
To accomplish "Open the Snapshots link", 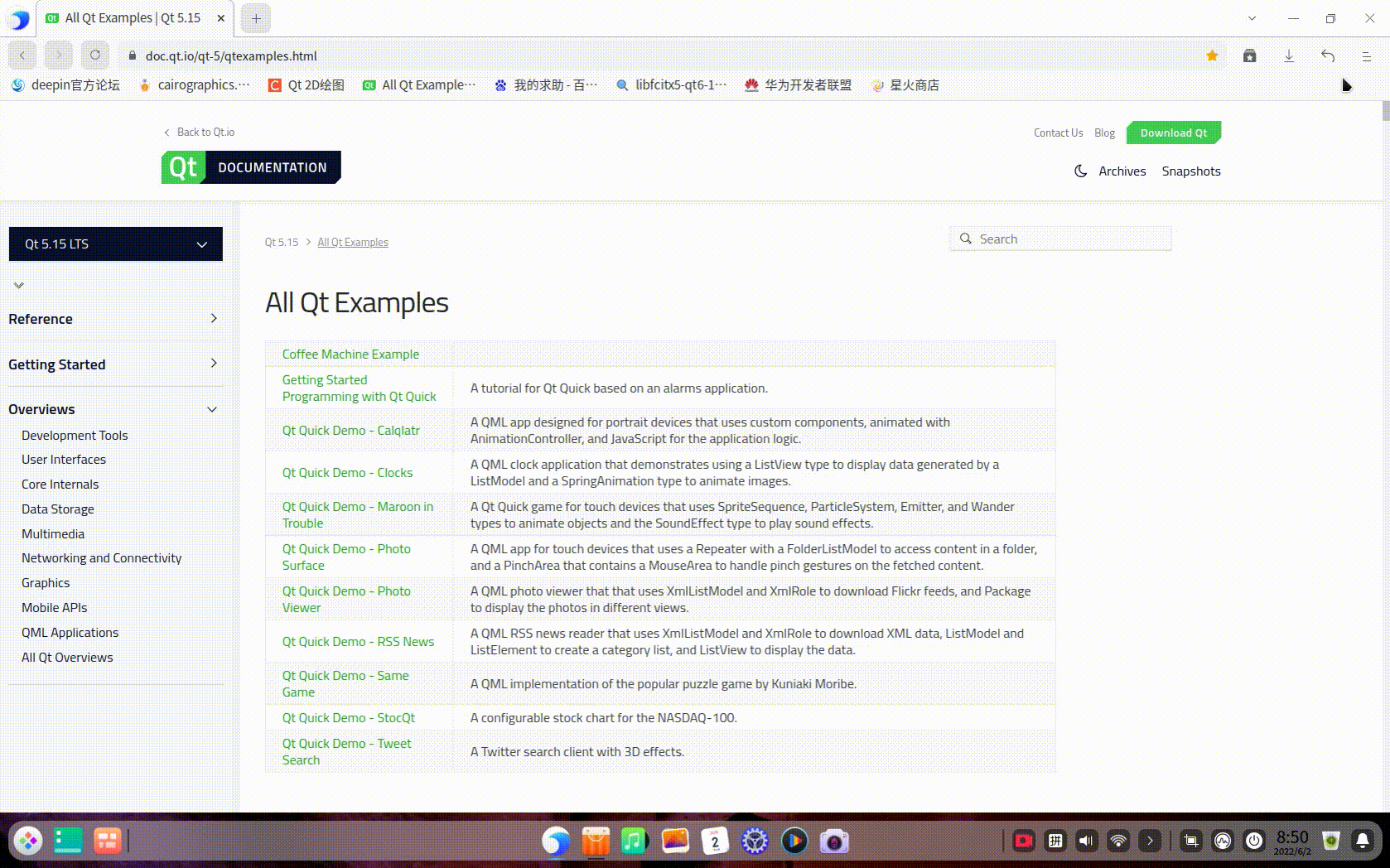I will click(1191, 171).
